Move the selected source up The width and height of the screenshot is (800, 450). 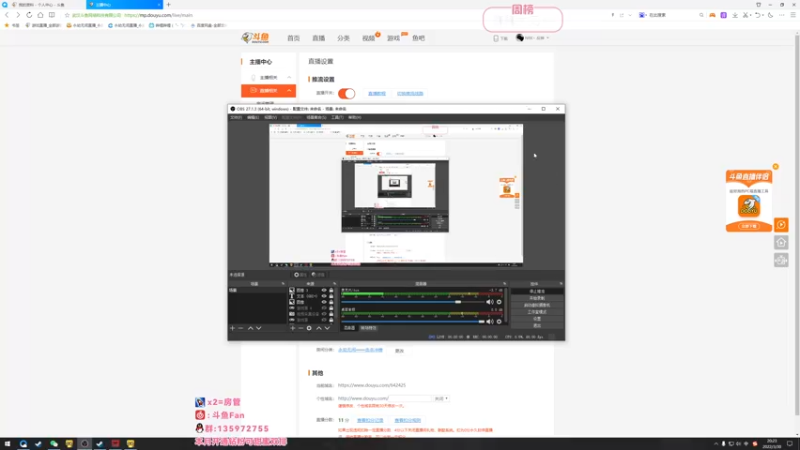click(319, 328)
